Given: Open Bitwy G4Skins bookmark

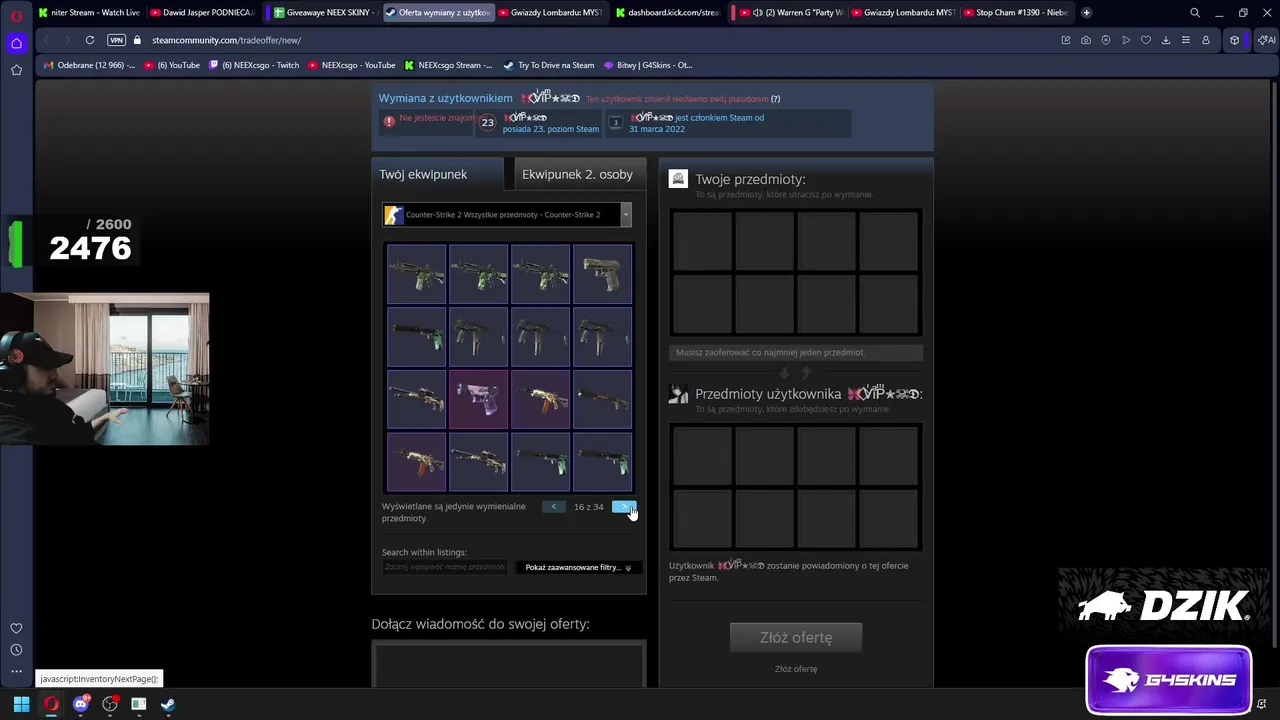Looking at the screenshot, I should (x=648, y=65).
